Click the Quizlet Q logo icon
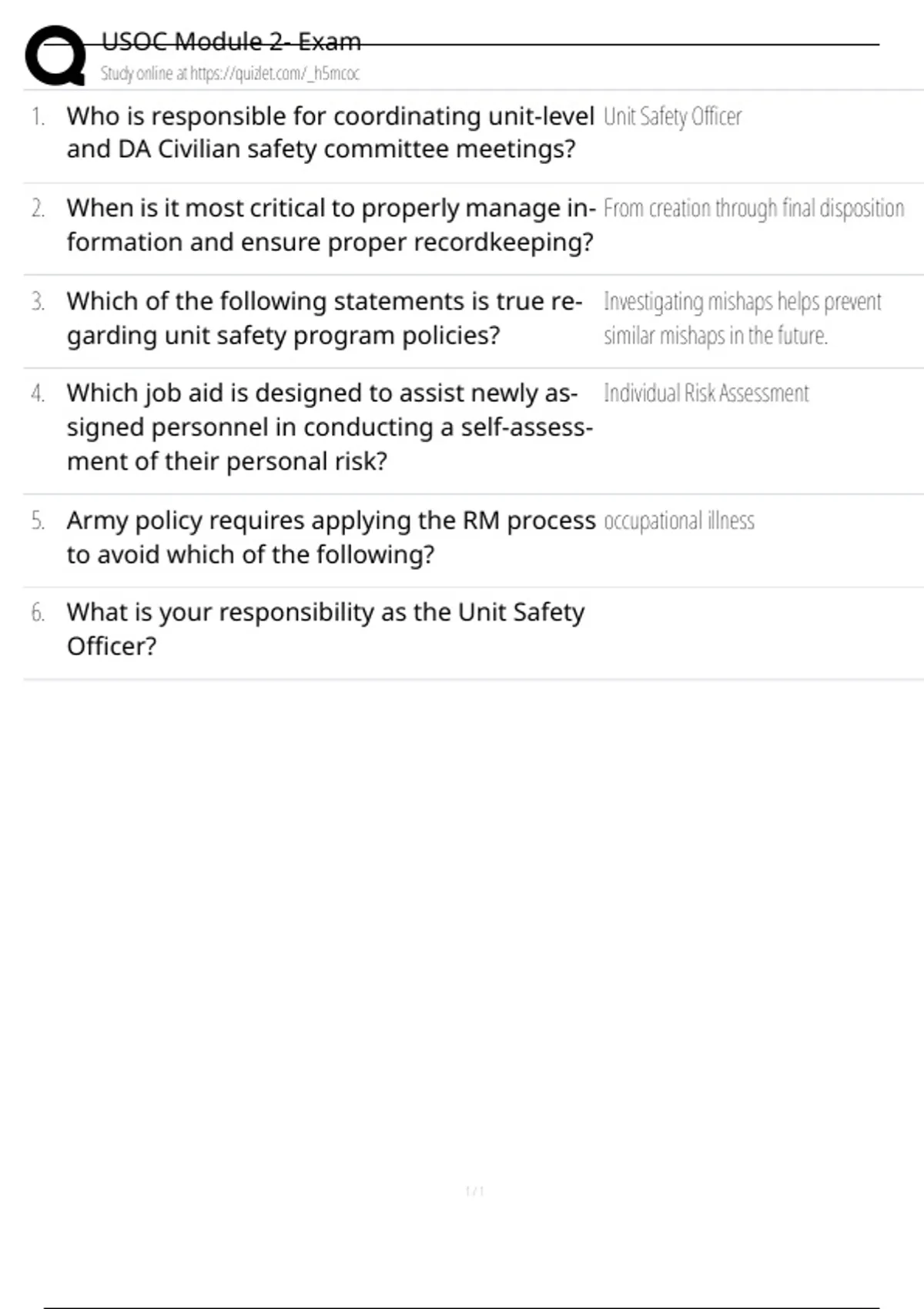Screen dimensions: 924x1309 click(55, 55)
